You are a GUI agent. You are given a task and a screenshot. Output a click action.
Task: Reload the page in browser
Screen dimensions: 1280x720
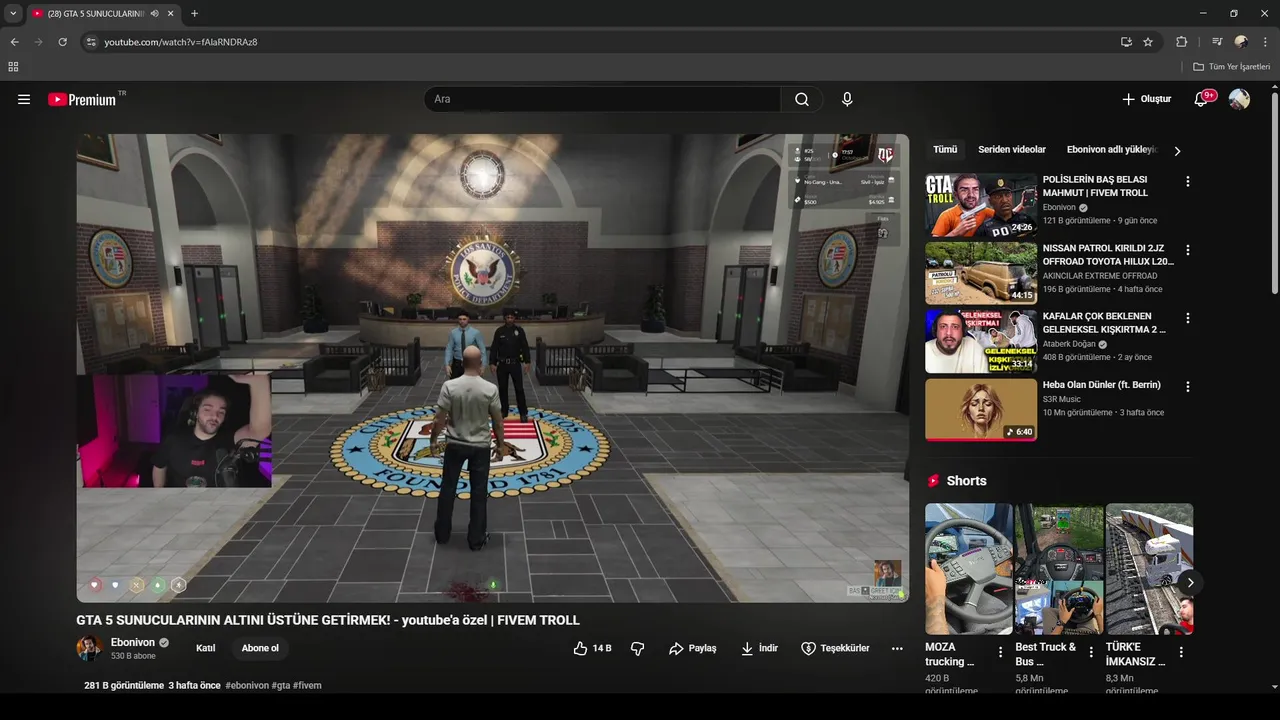pos(62,42)
